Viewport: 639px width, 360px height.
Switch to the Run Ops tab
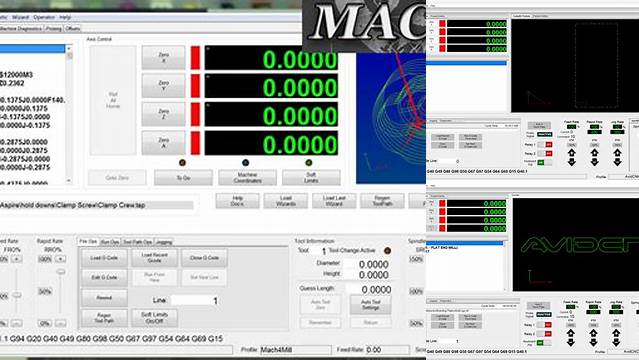(110, 242)
